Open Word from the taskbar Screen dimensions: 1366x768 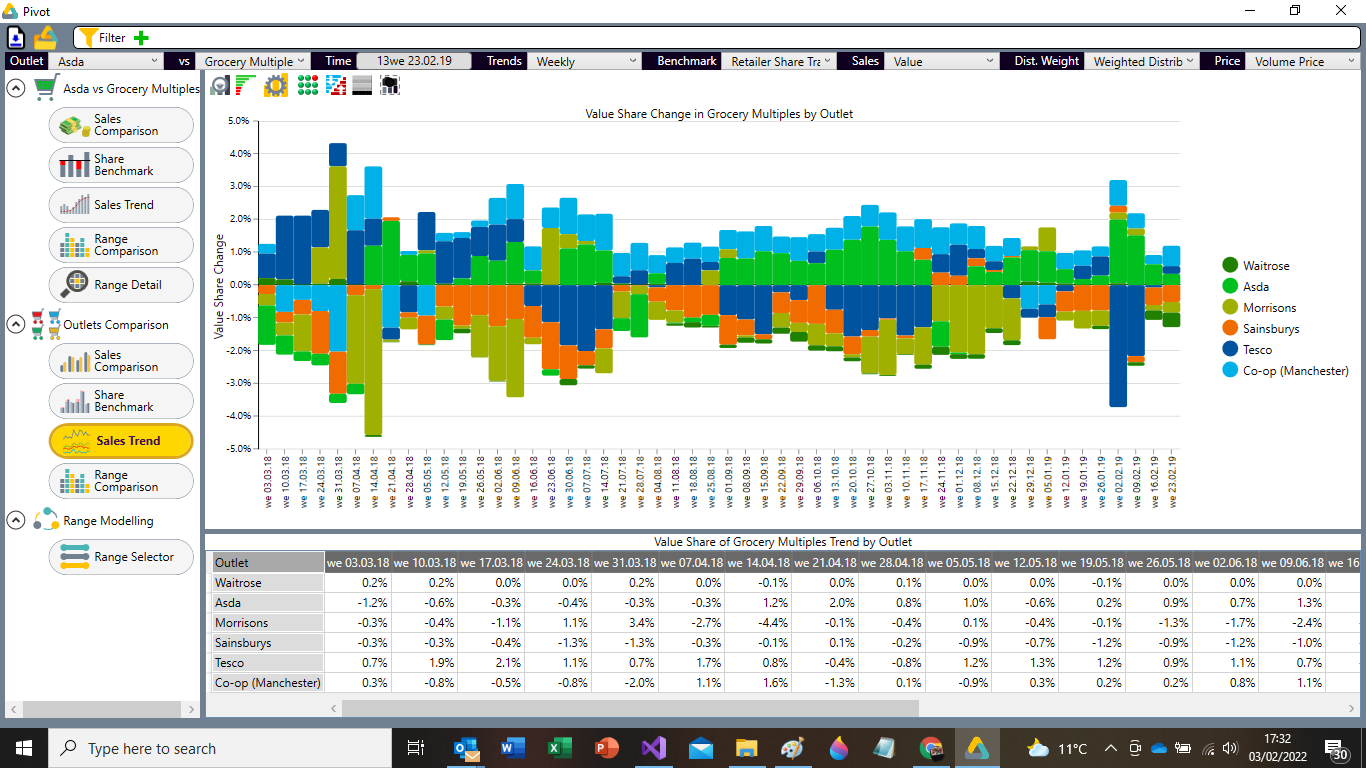512,748
